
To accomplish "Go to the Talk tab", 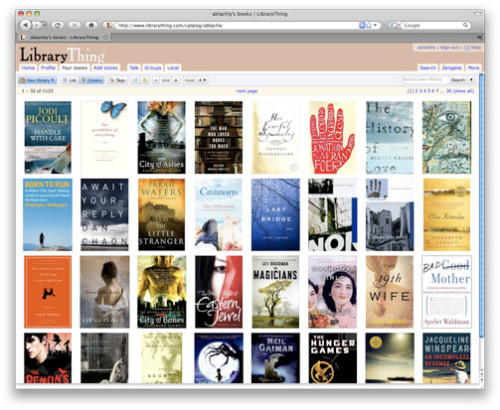I will [x=134, y=68].
